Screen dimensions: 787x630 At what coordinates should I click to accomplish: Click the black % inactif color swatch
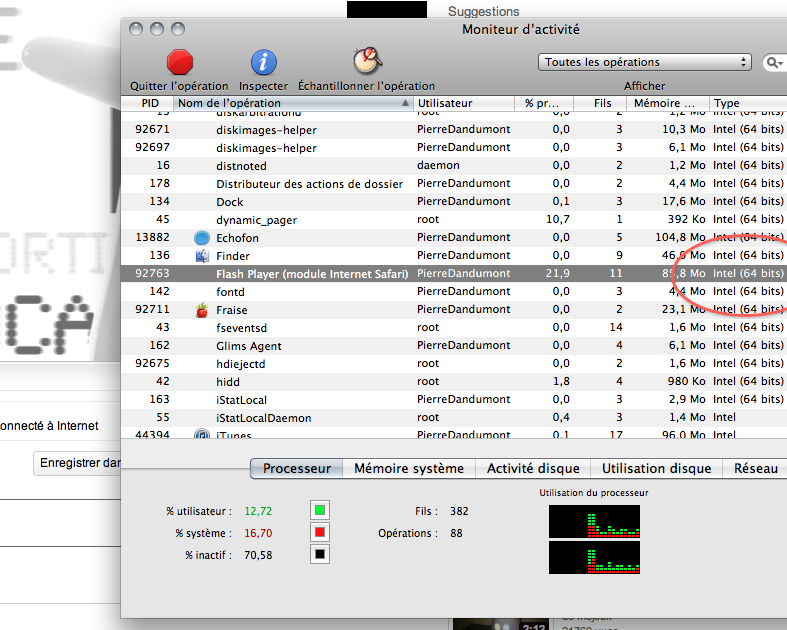click(319, 555)
